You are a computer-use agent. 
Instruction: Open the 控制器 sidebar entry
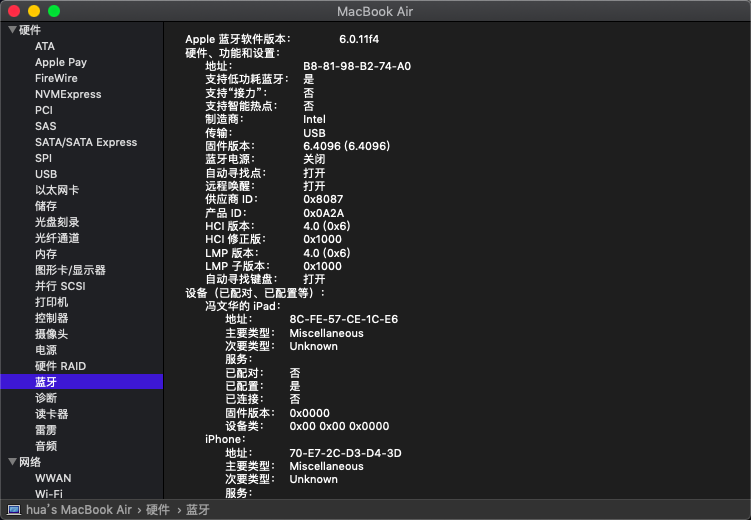click(x=51, y=318)
